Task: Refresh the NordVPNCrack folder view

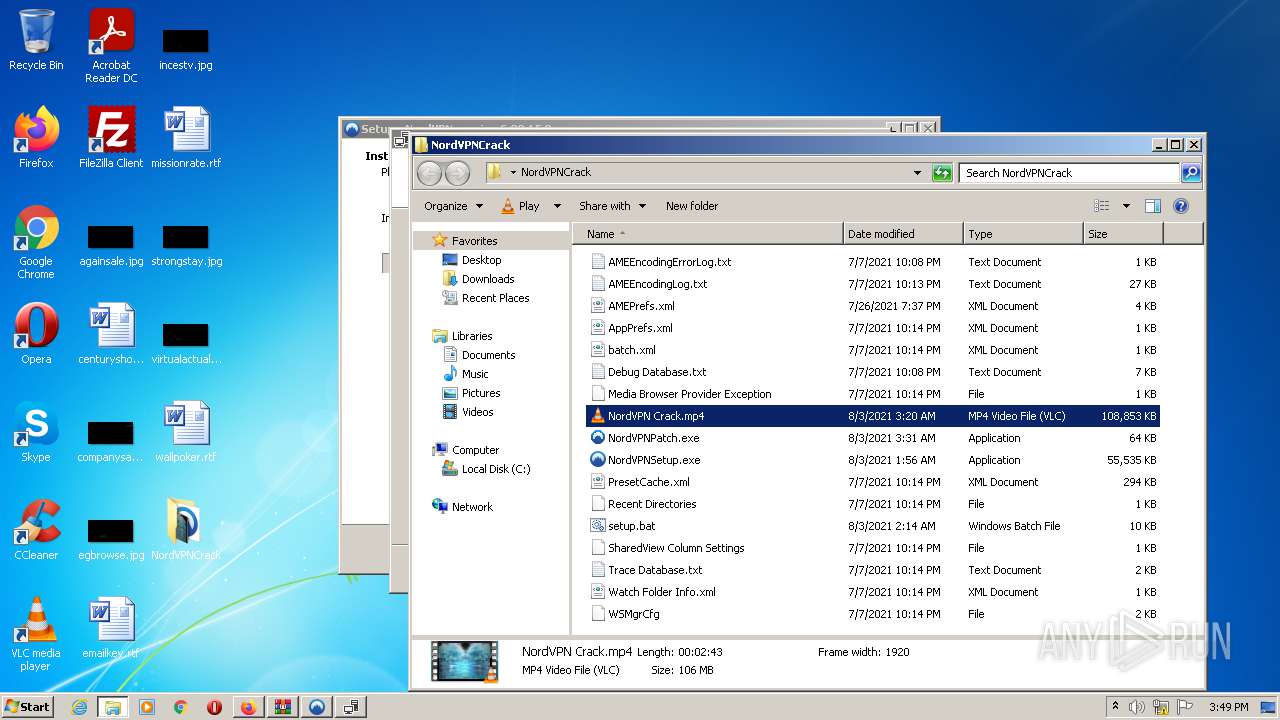Action: coord(942,173)
